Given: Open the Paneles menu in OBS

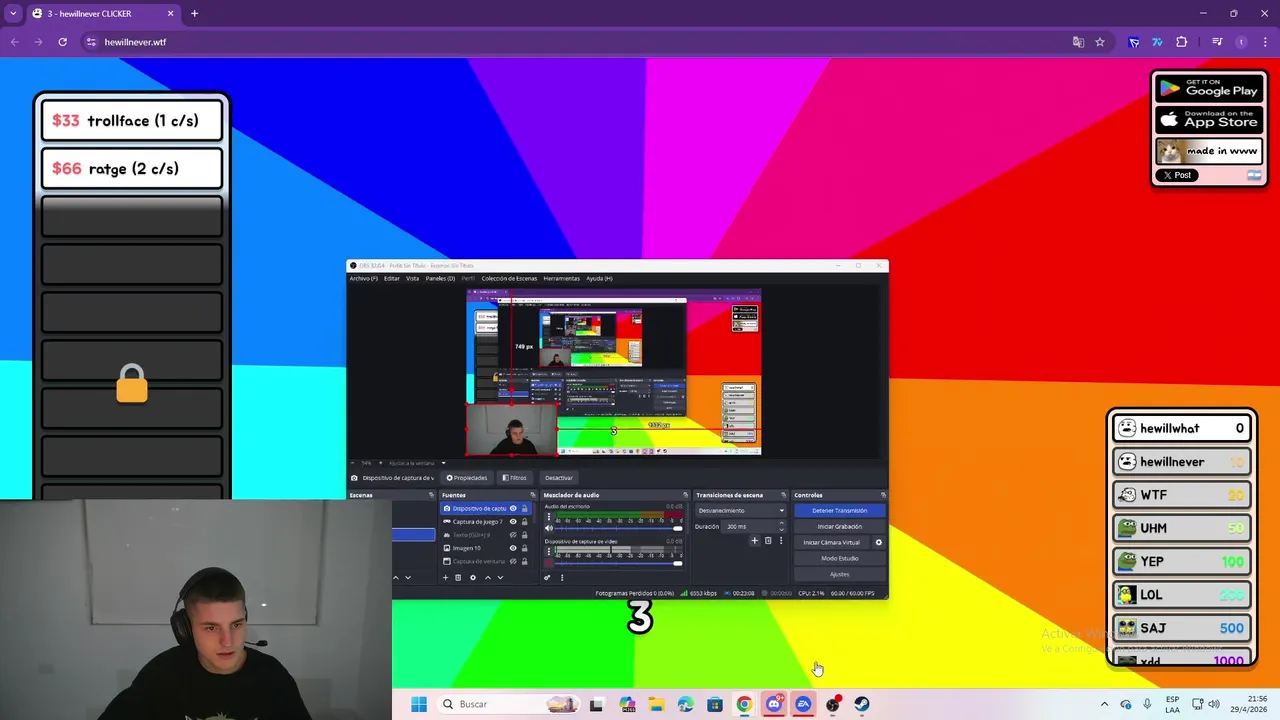Looking at the screenshot, I should click(x=440, y=278).
